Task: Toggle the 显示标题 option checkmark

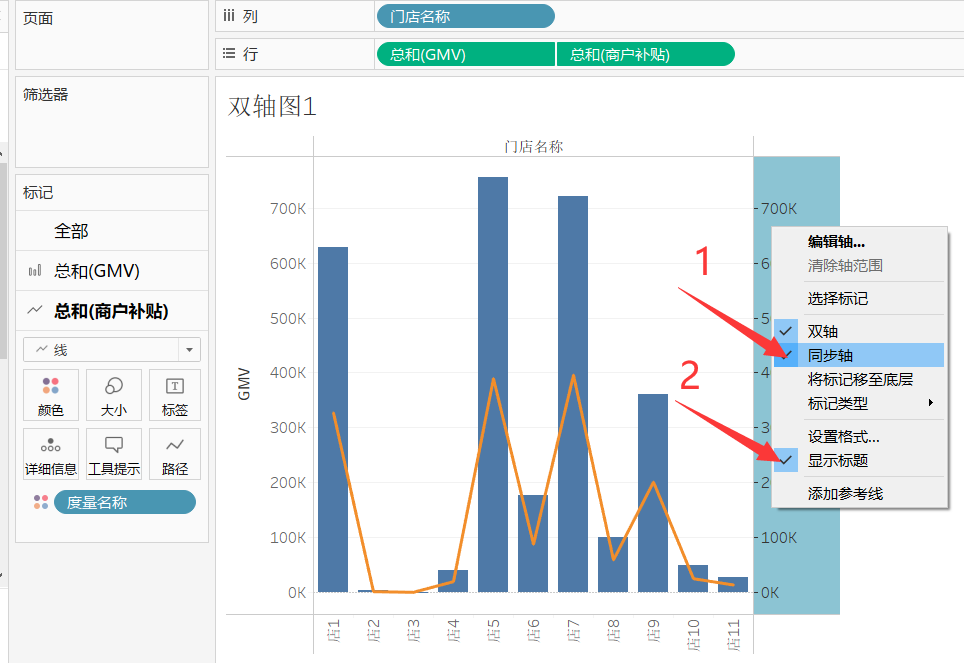Action: pos(785,460)
